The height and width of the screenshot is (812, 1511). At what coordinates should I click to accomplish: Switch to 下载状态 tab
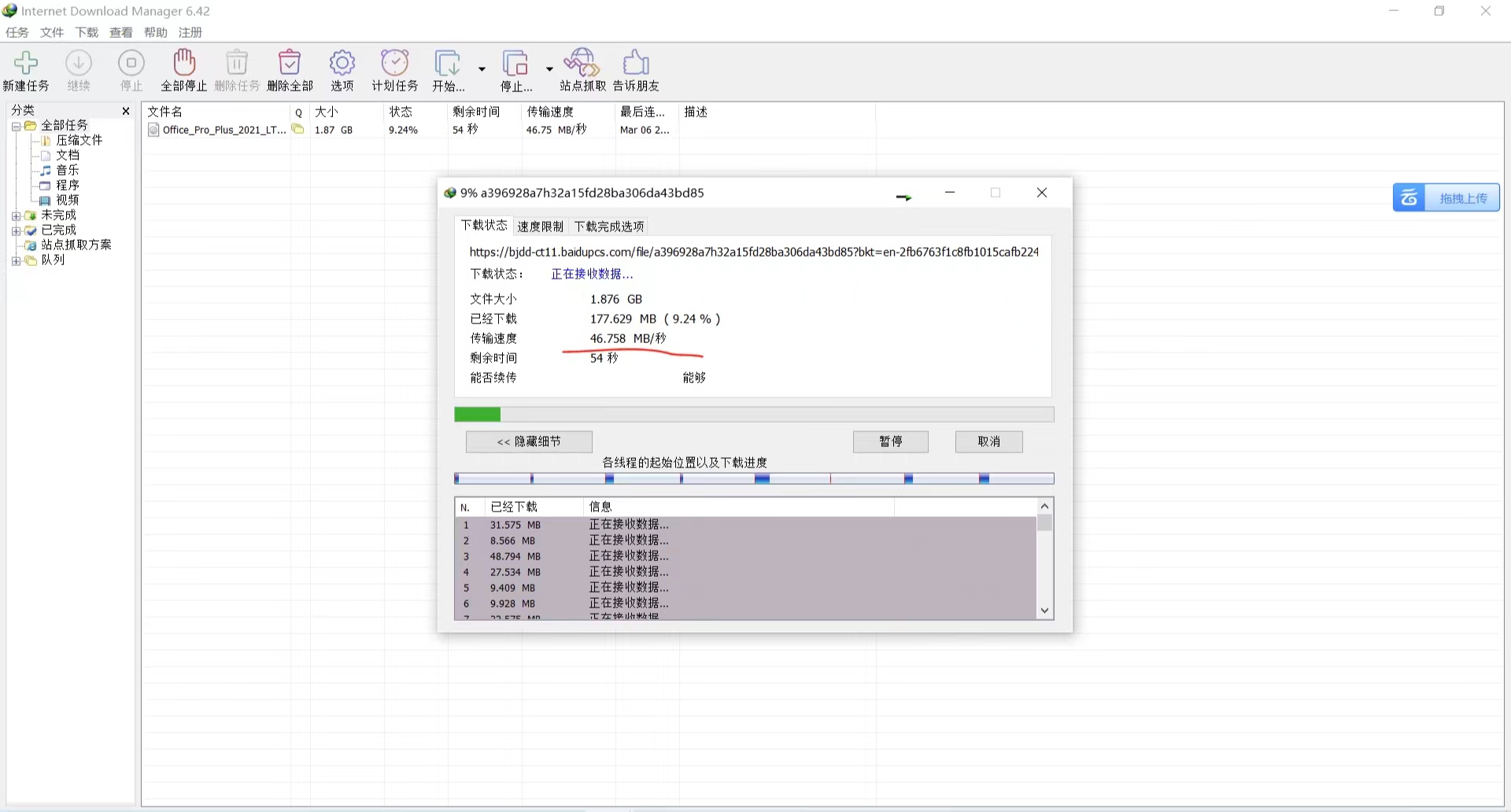484,225
